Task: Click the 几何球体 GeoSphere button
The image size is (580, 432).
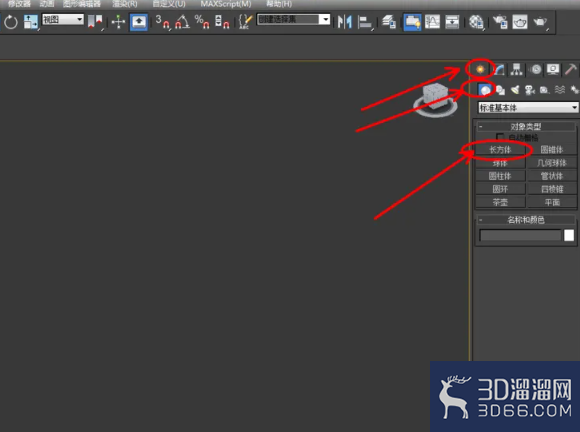Action: click(x=552, y=163)
